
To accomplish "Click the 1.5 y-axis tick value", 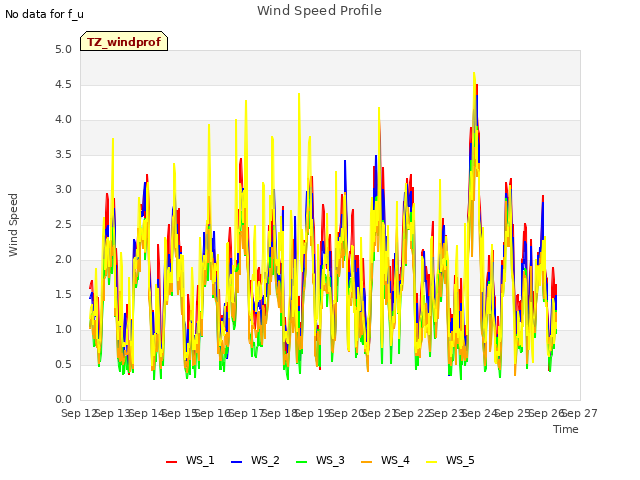I will (x=63, y=295).
